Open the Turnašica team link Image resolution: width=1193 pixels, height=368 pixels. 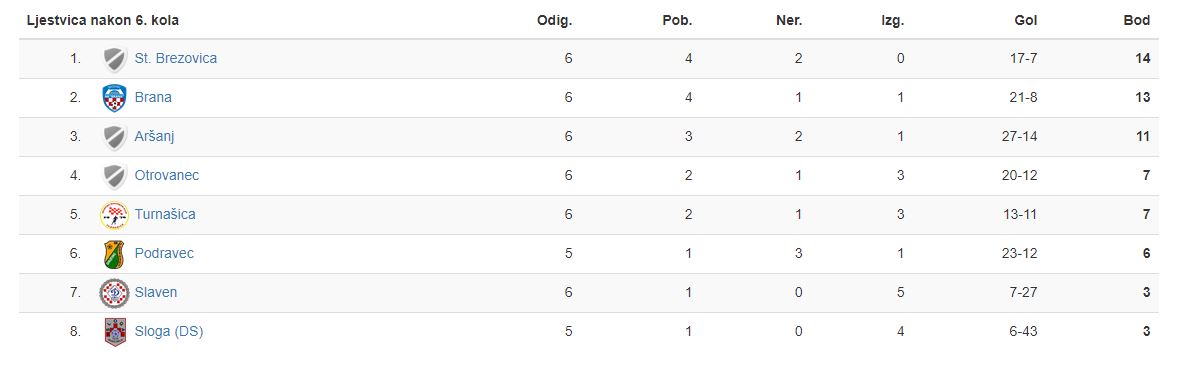(165, 214)
